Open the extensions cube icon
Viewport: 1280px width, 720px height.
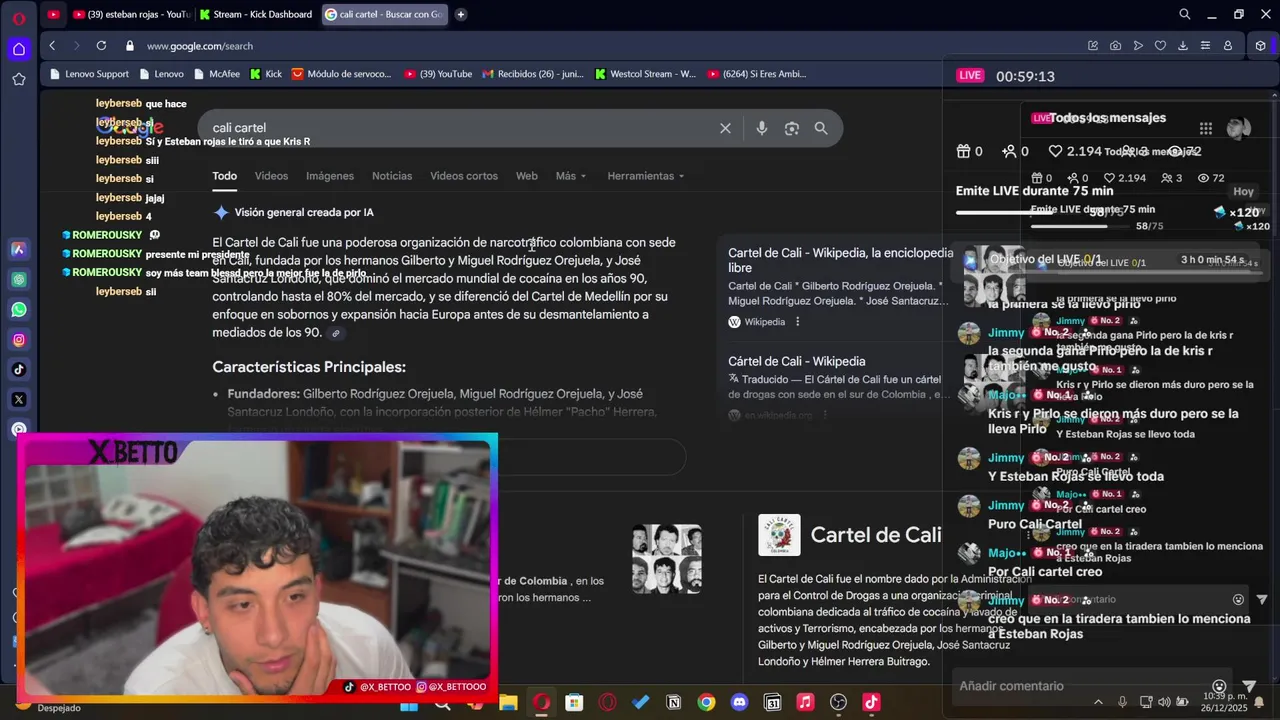(1260, 46)
